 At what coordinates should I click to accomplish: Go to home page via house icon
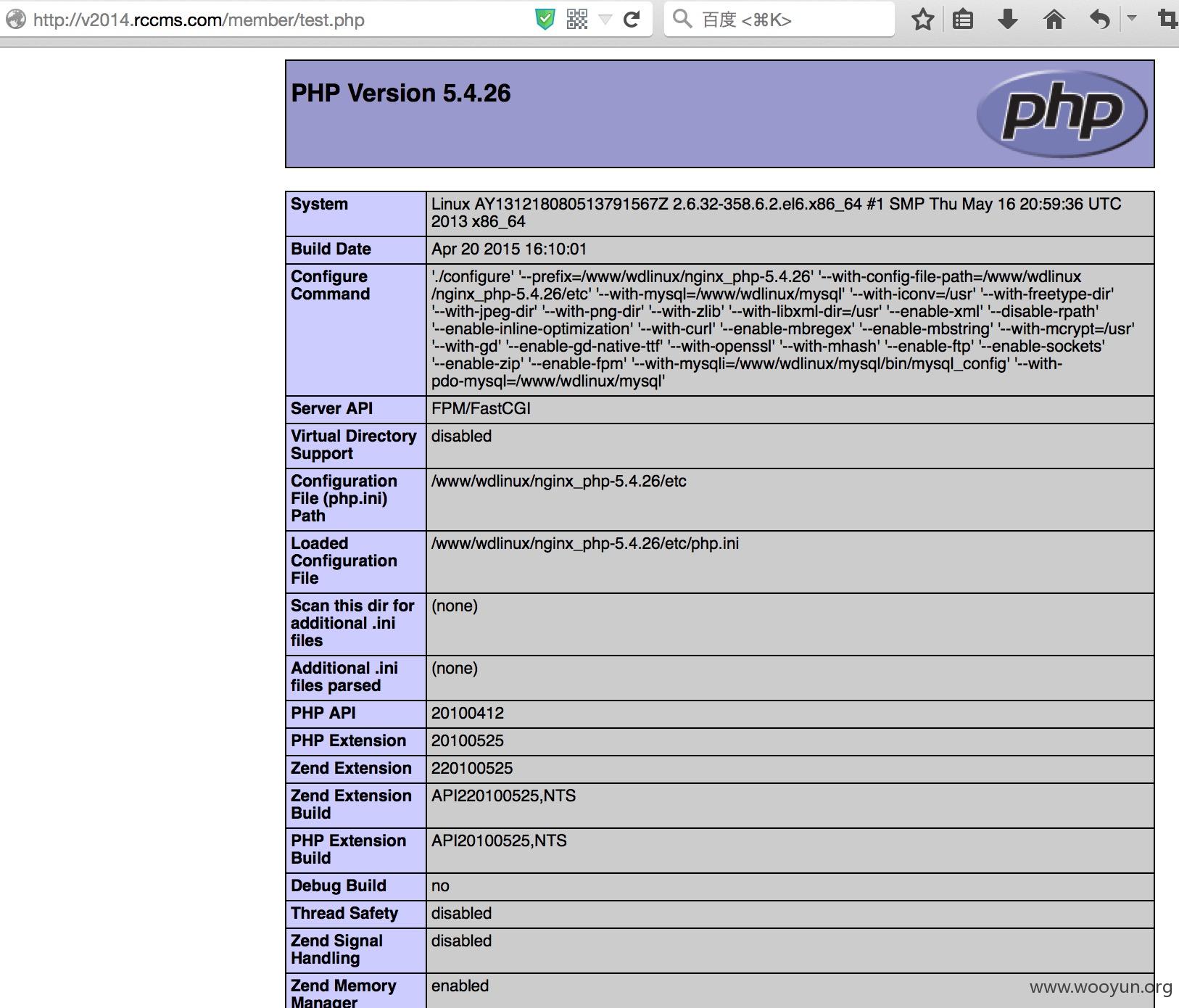point(1054,20)
